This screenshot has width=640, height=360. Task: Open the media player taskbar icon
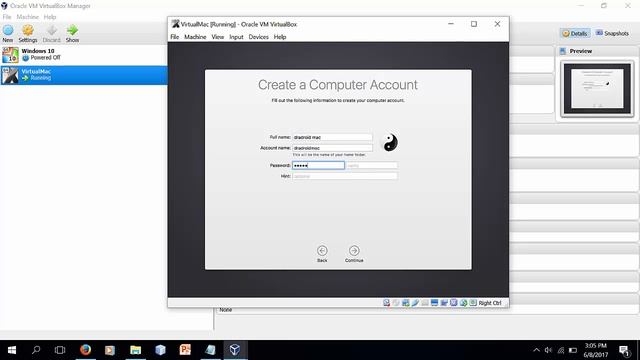110,350
